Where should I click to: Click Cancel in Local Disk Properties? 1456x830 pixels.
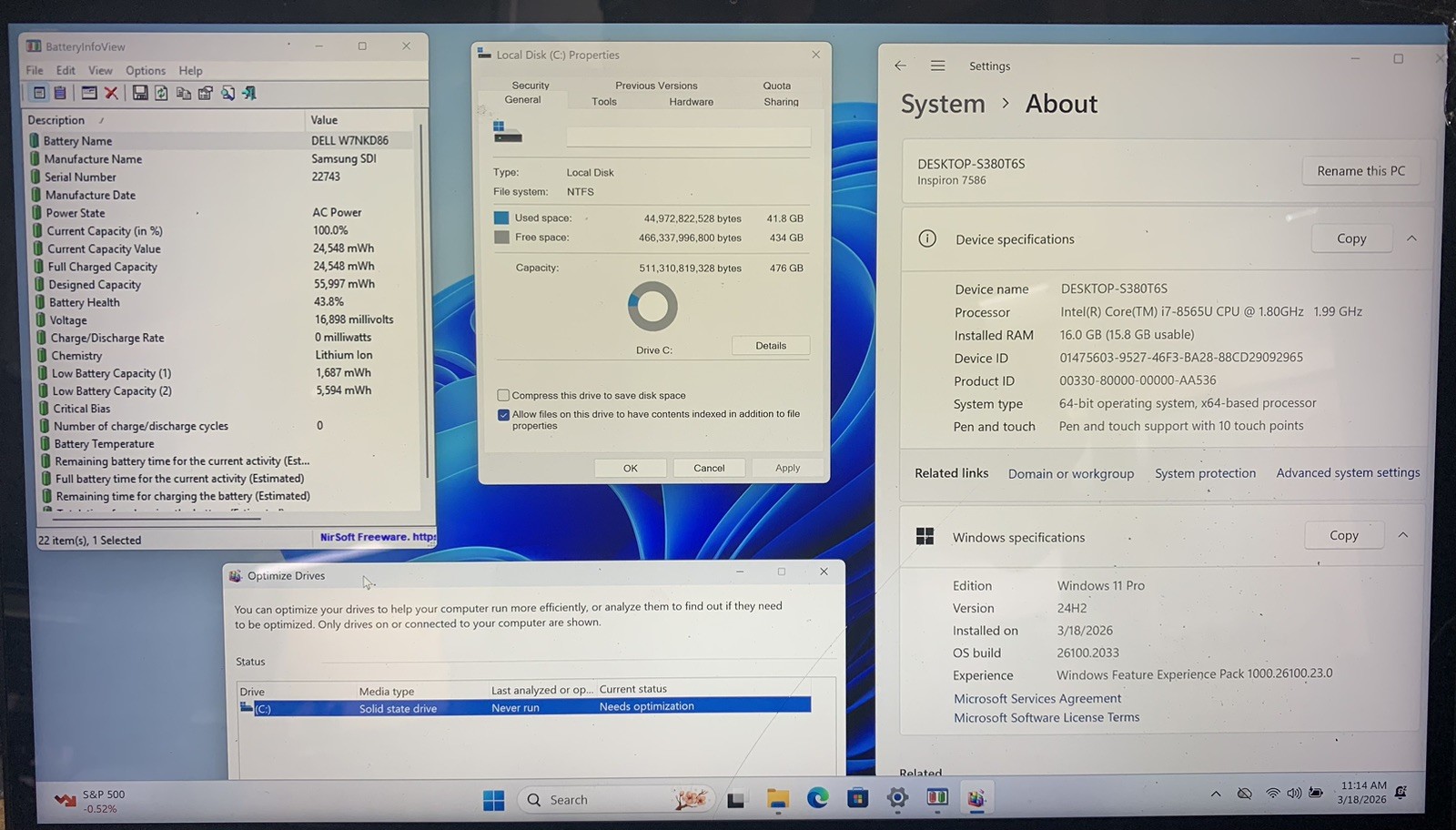(709, 468)
